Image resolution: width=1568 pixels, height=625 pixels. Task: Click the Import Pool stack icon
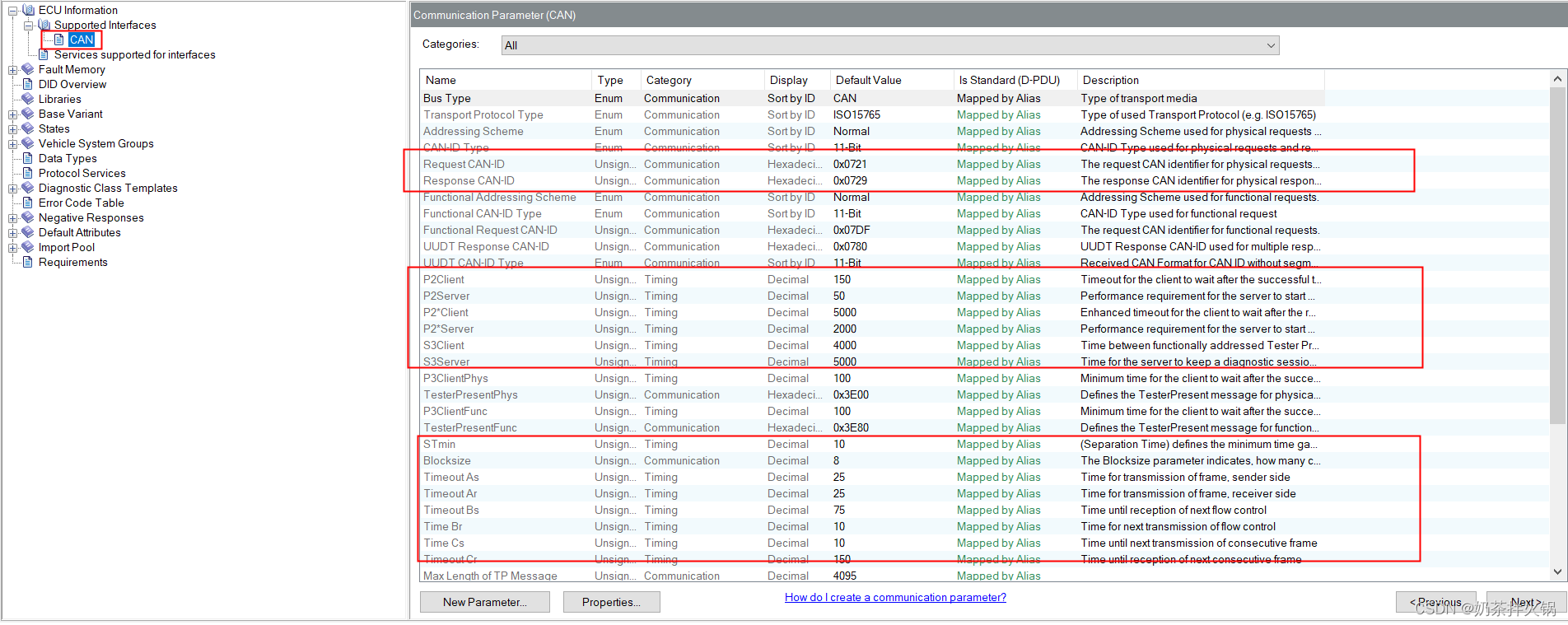[28, 247]
